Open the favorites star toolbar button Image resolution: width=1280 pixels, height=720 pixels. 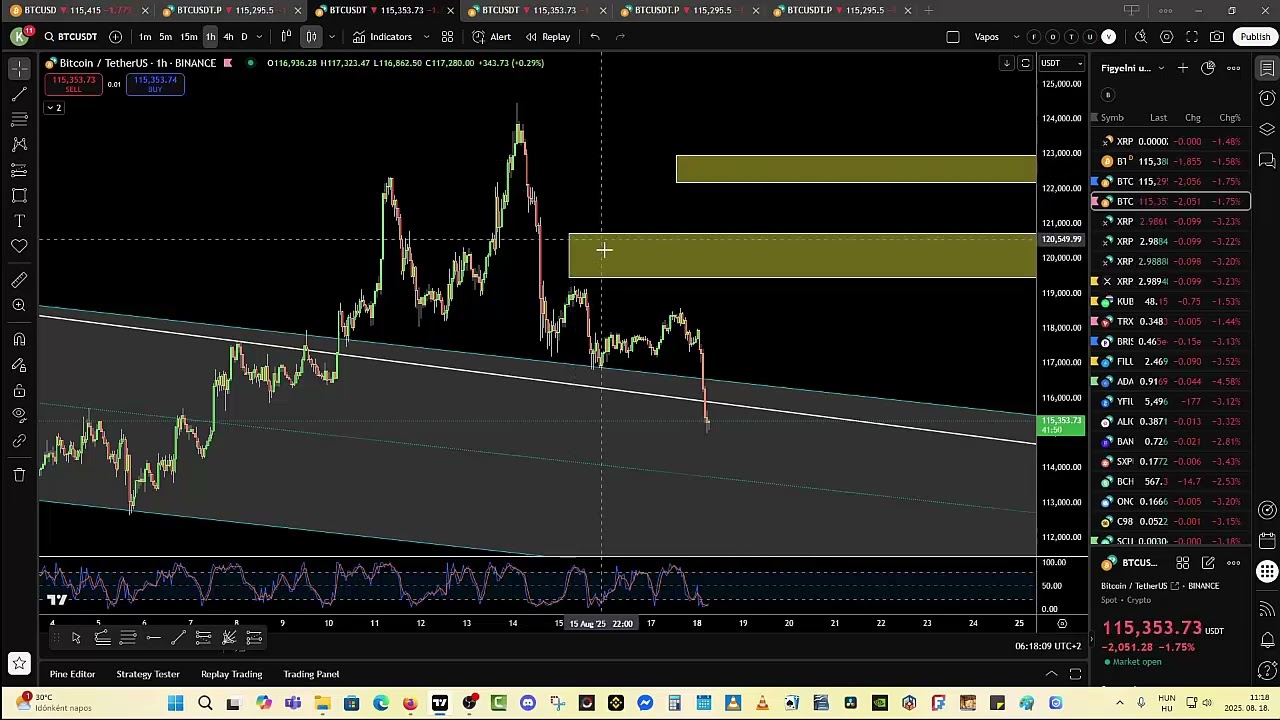[19, 662]
